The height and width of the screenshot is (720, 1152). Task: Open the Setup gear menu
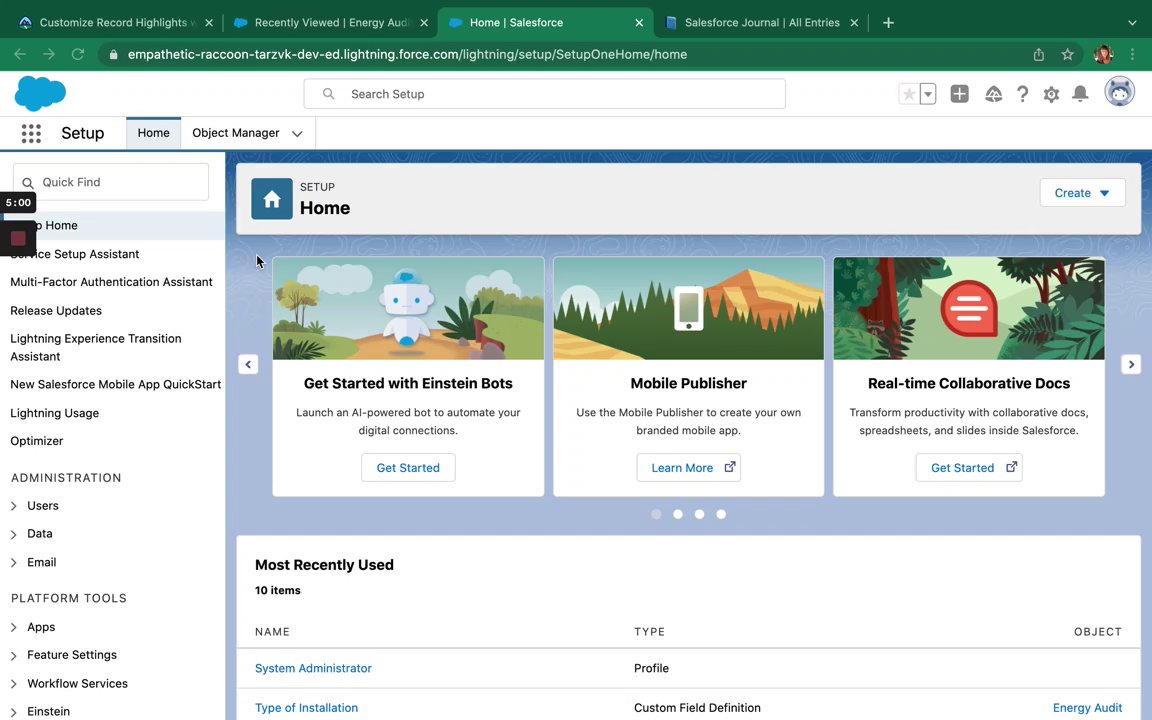1051,94
